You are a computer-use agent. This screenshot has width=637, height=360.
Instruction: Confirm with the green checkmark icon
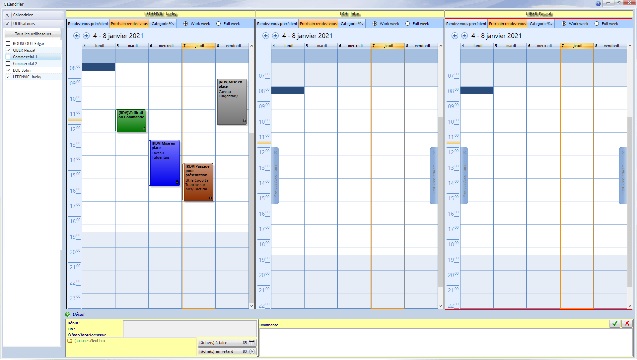point(615,323)
